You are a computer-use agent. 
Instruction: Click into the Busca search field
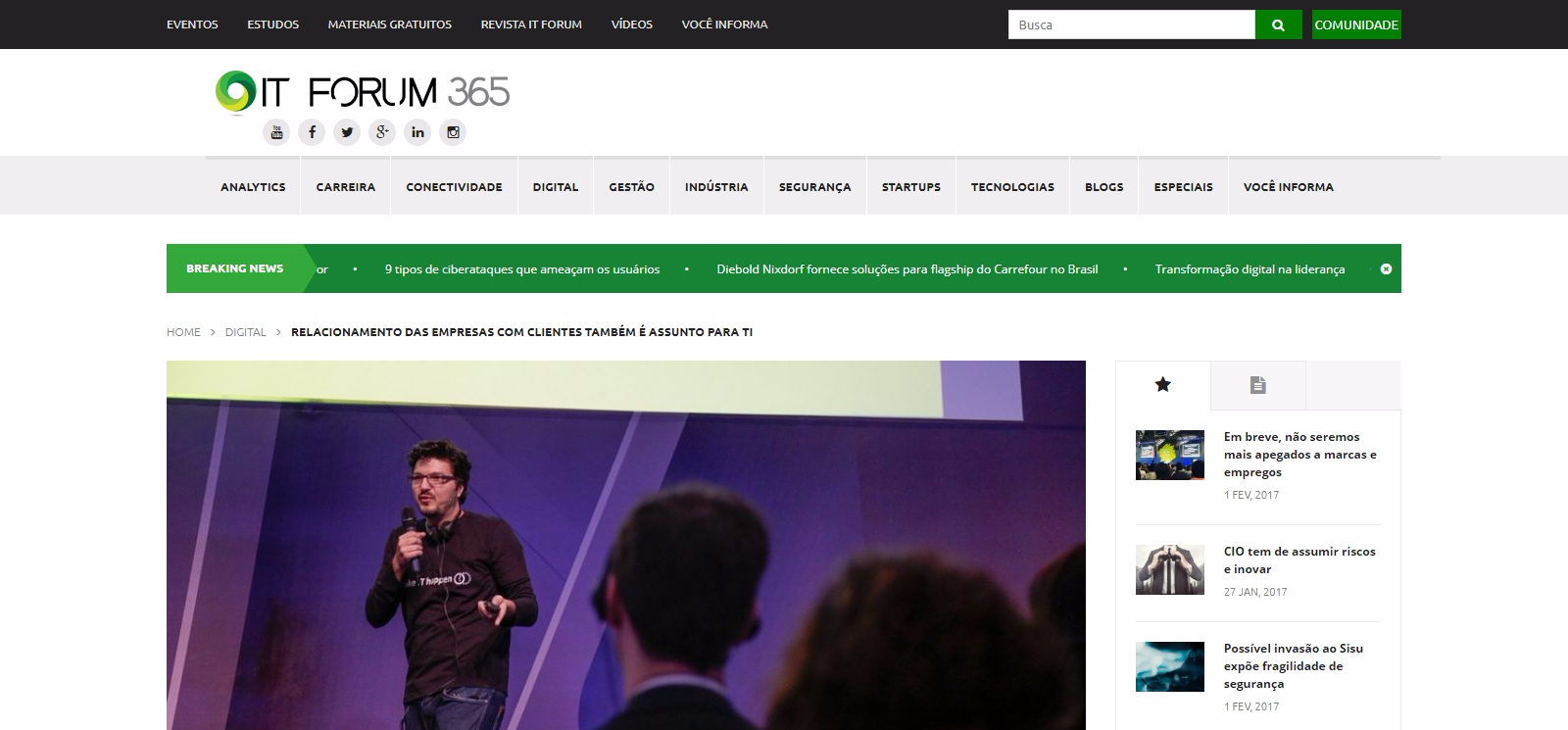tap(1131, 24)
